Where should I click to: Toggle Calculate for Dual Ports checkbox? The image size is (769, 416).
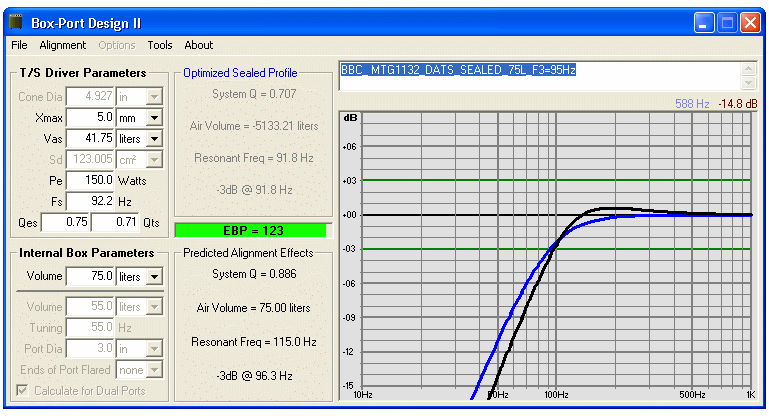(x=22, y=390)
